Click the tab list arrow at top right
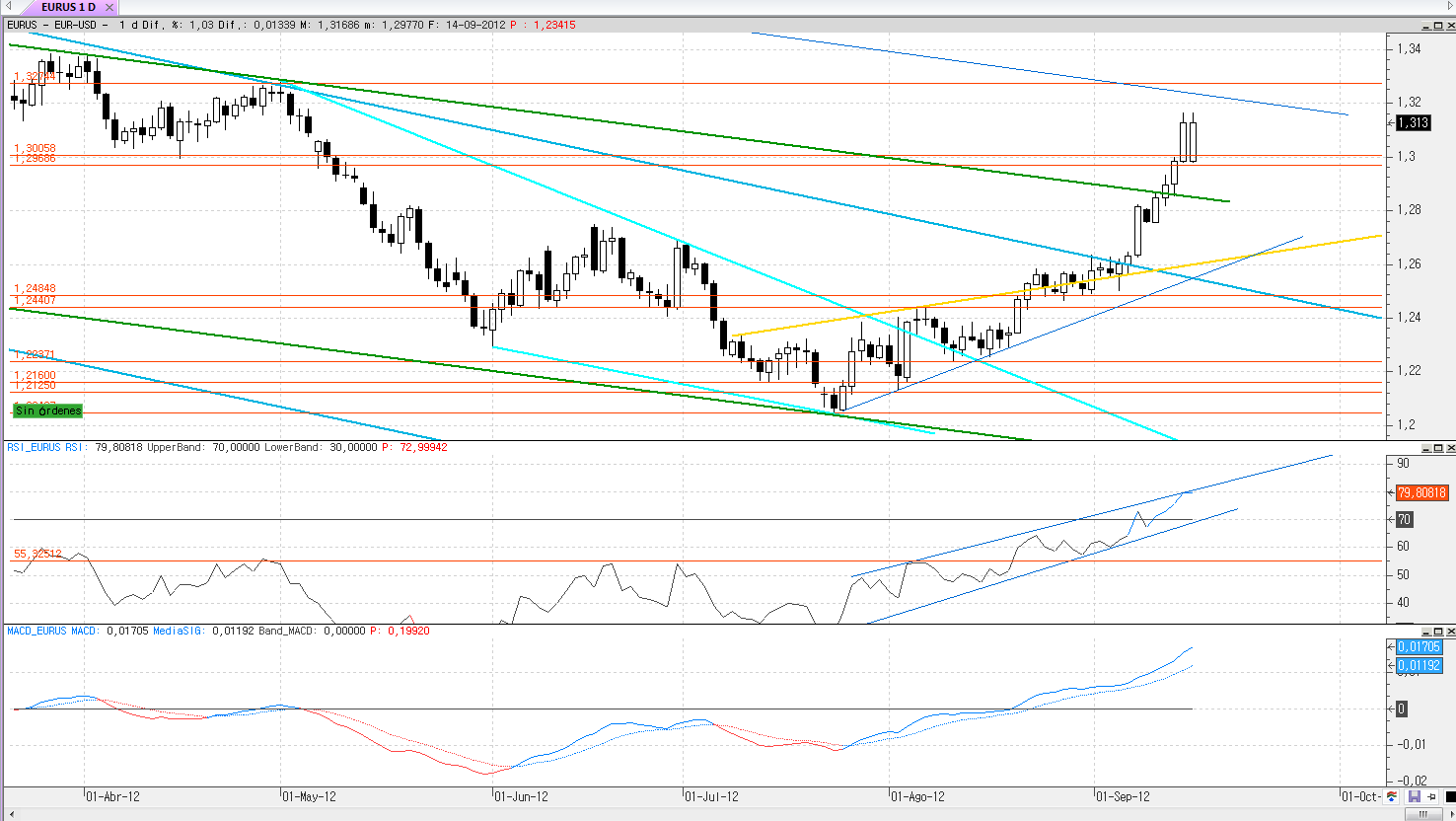Viewport: 1456px width, 821px height. tap(1450, 7)
